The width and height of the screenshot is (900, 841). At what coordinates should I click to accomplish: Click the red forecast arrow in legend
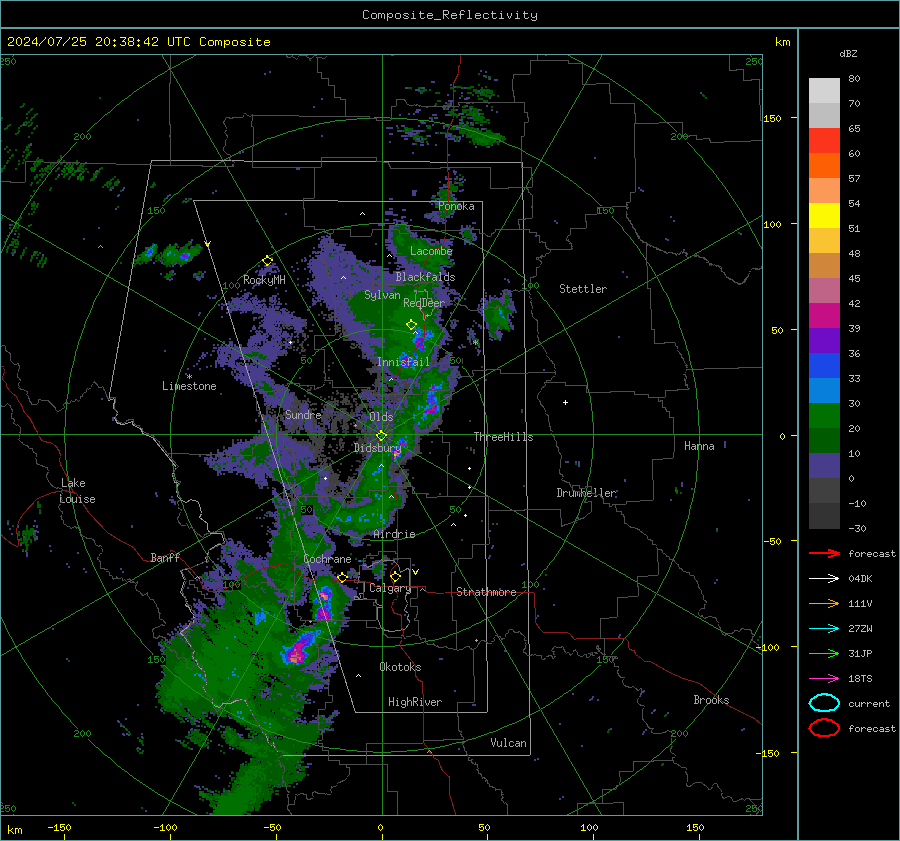pyautogui.click(x=824, y=553)
